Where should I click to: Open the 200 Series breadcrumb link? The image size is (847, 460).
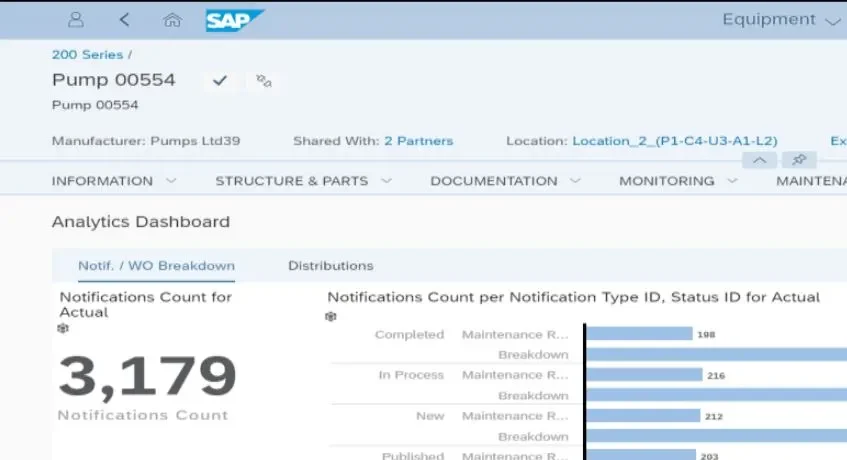tap(88, 55)
